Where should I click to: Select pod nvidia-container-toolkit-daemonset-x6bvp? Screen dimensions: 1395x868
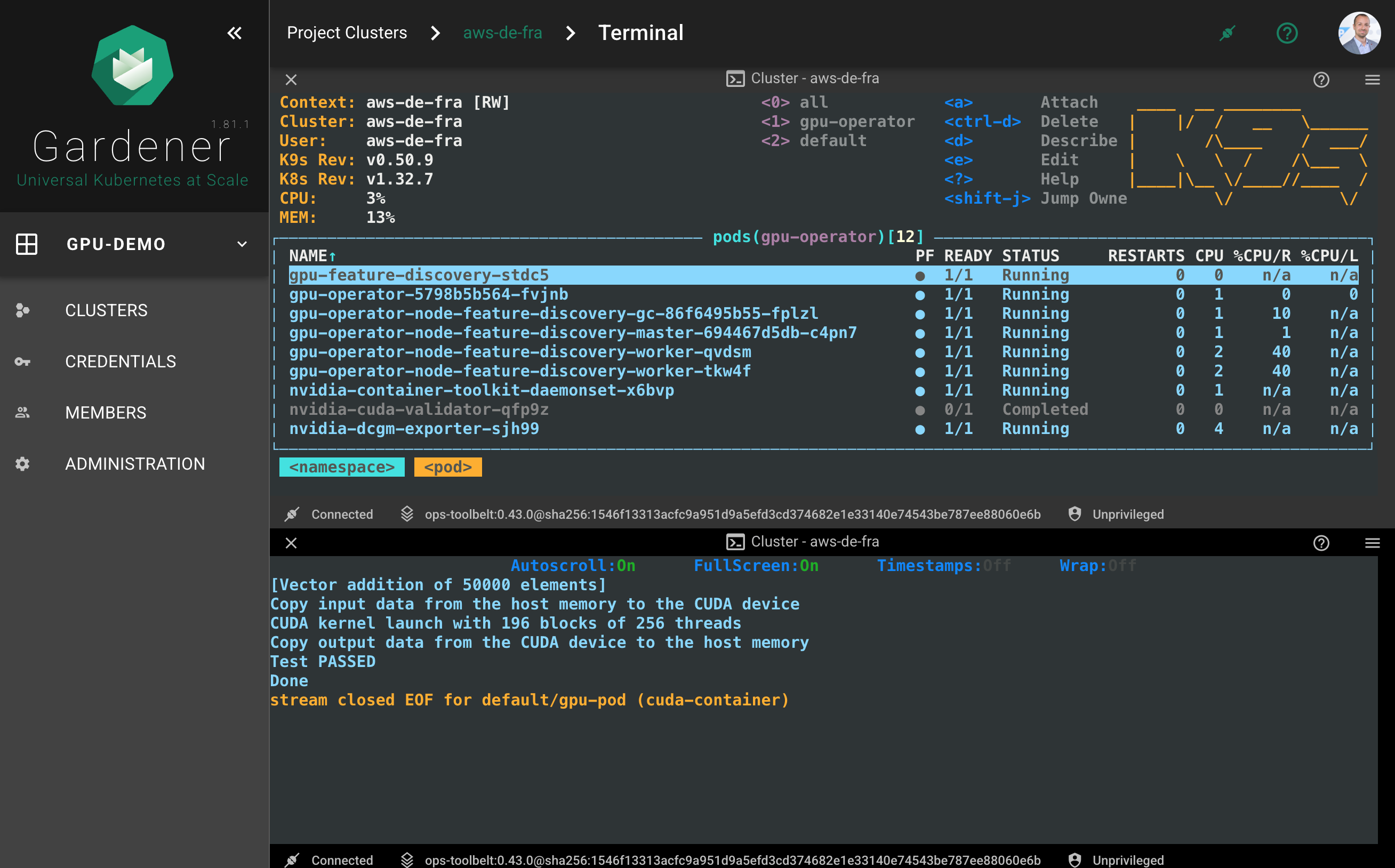click(823, 390)
